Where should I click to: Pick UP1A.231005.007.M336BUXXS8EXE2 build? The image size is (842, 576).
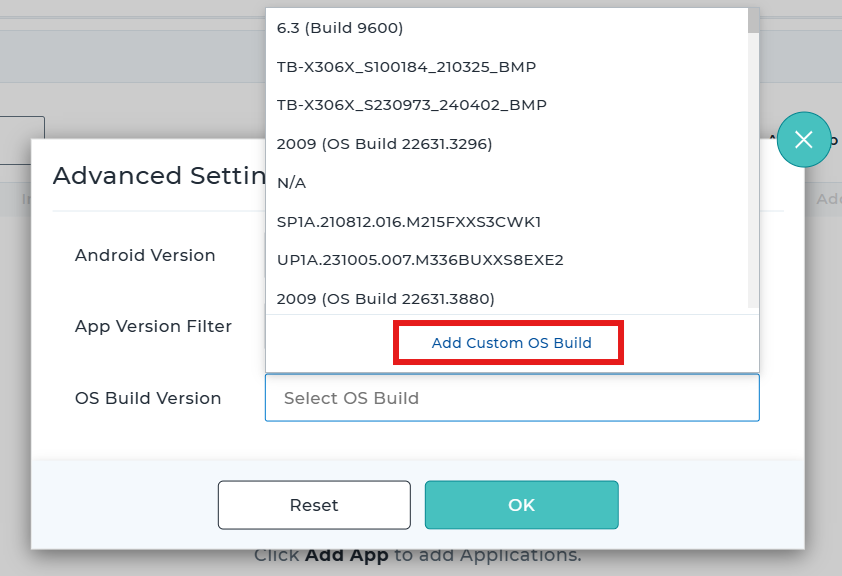pyautogui.click(x=420, y=260)
